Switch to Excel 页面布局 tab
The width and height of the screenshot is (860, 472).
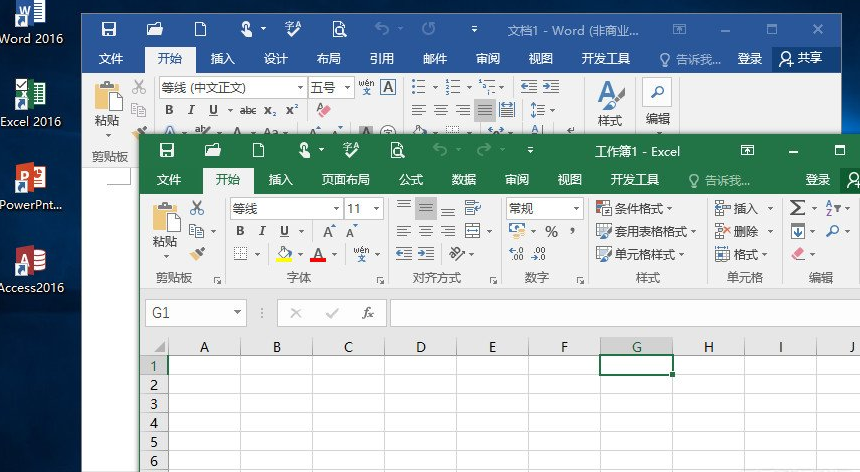coord(346,179)
